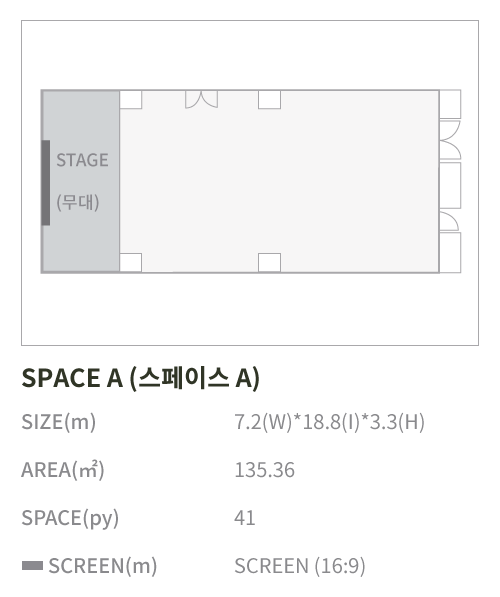Click the STAGE label in floor plan
This screenshot has width=500, height=597.
[82, 160]
